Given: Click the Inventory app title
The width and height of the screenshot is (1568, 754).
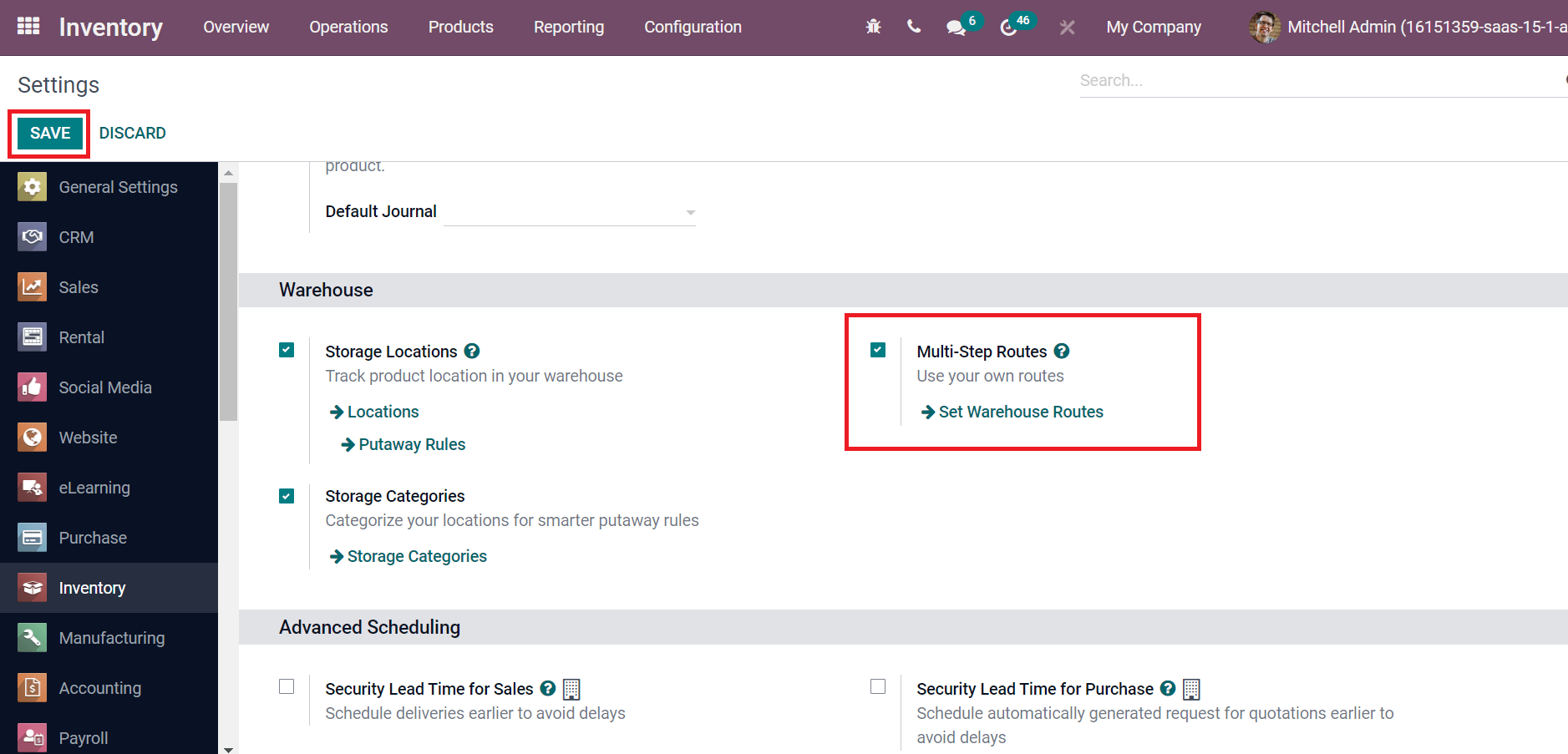Looking at the screenshot, I should [x=111, y=27].
